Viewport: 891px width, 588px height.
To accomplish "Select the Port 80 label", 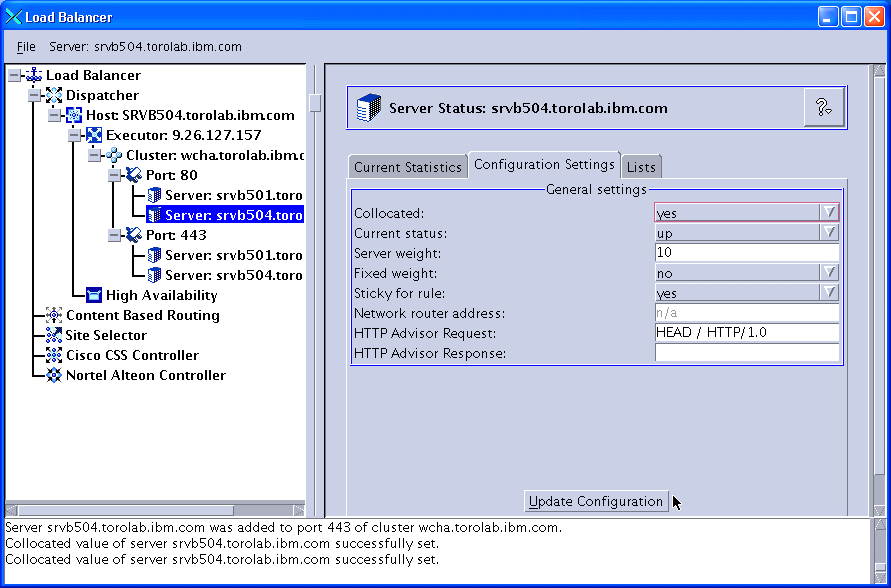I will (x=172, y=175).
